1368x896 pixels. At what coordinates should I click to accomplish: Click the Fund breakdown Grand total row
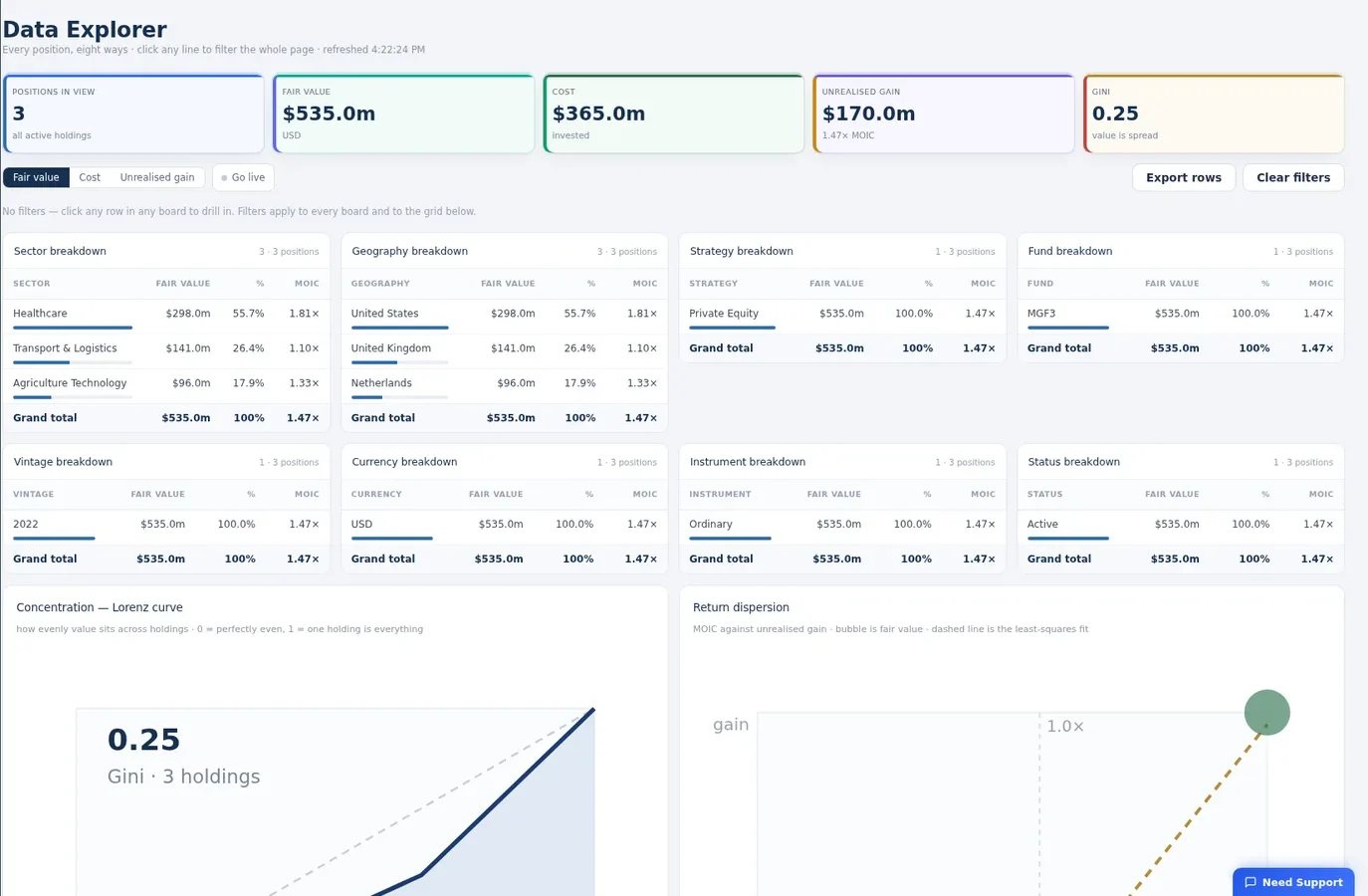pyautogui.click(x=1181, y=348)
